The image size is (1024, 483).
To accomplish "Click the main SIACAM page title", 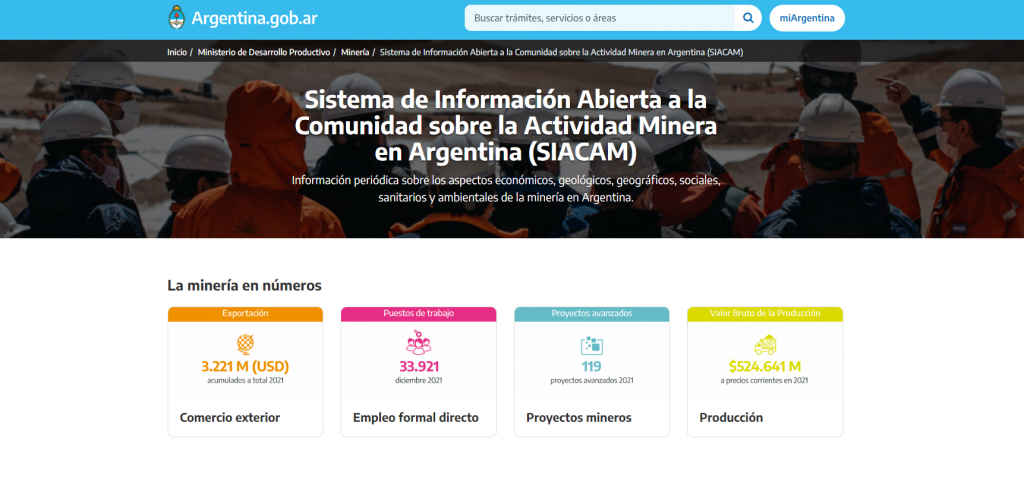I will click(506, 125).
